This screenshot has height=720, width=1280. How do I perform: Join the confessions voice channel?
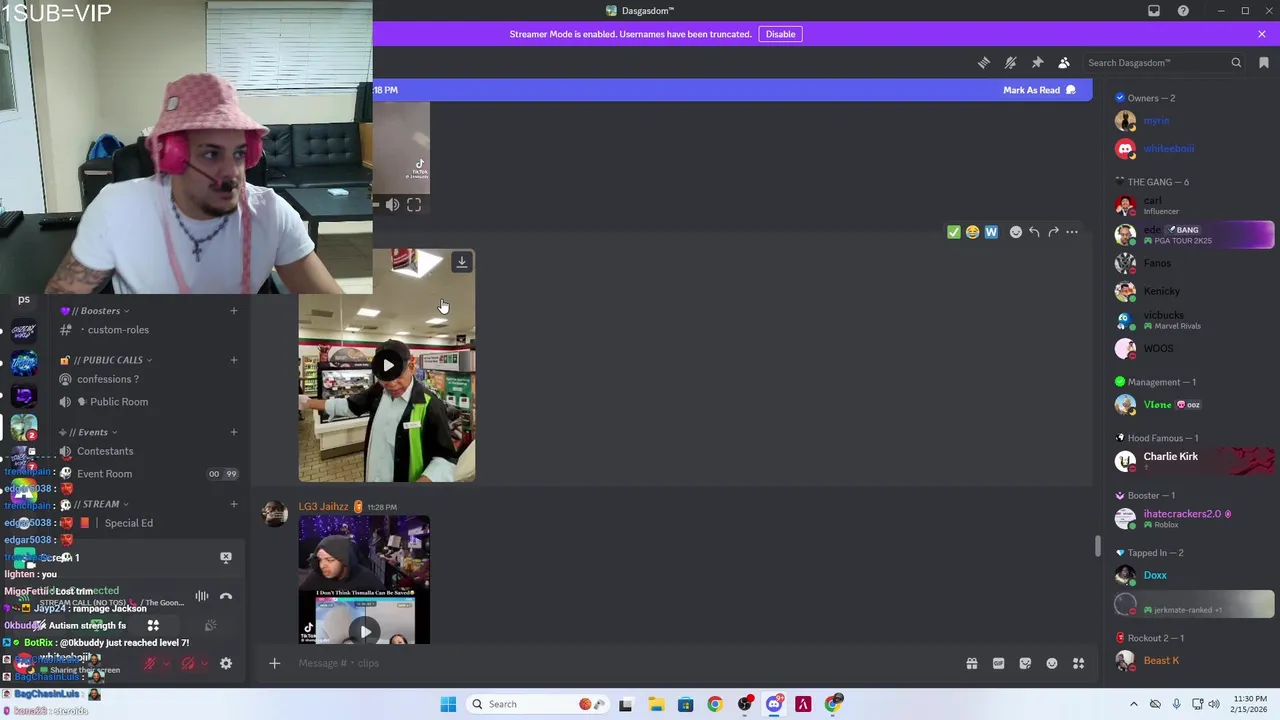coord(148,379)
